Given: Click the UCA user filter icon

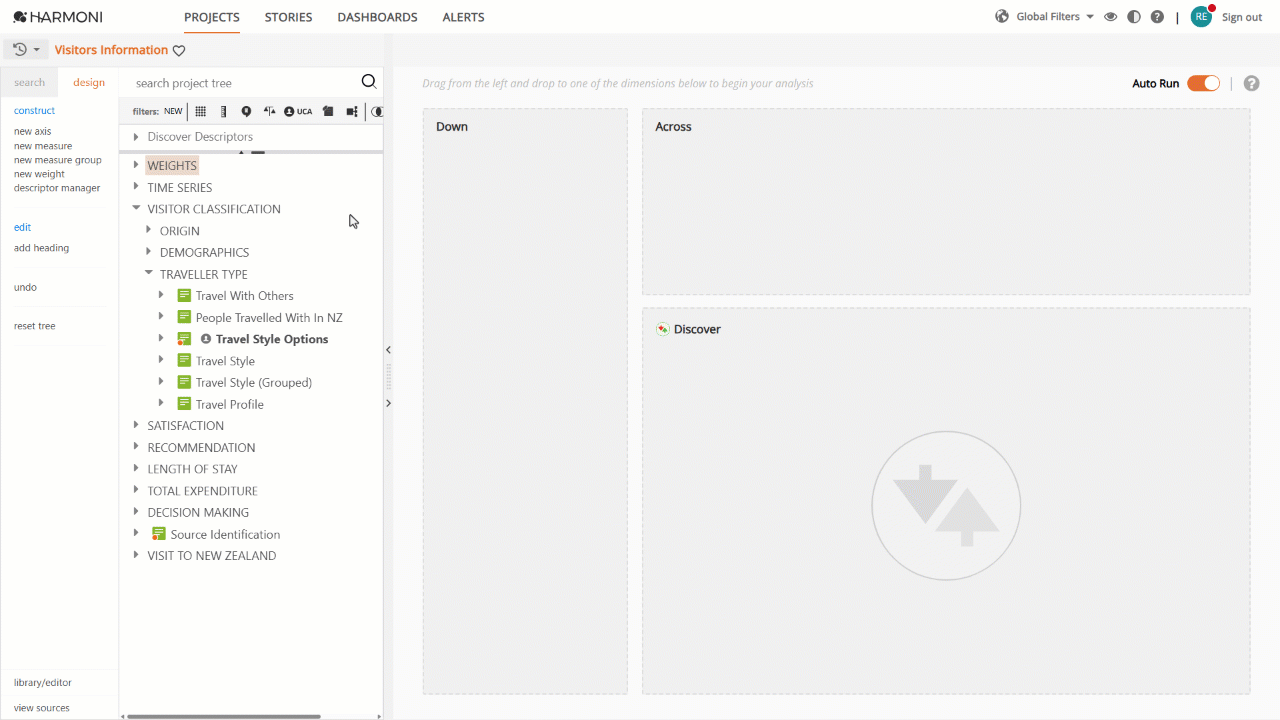Looking at the screenshot, I should (298, 112).
